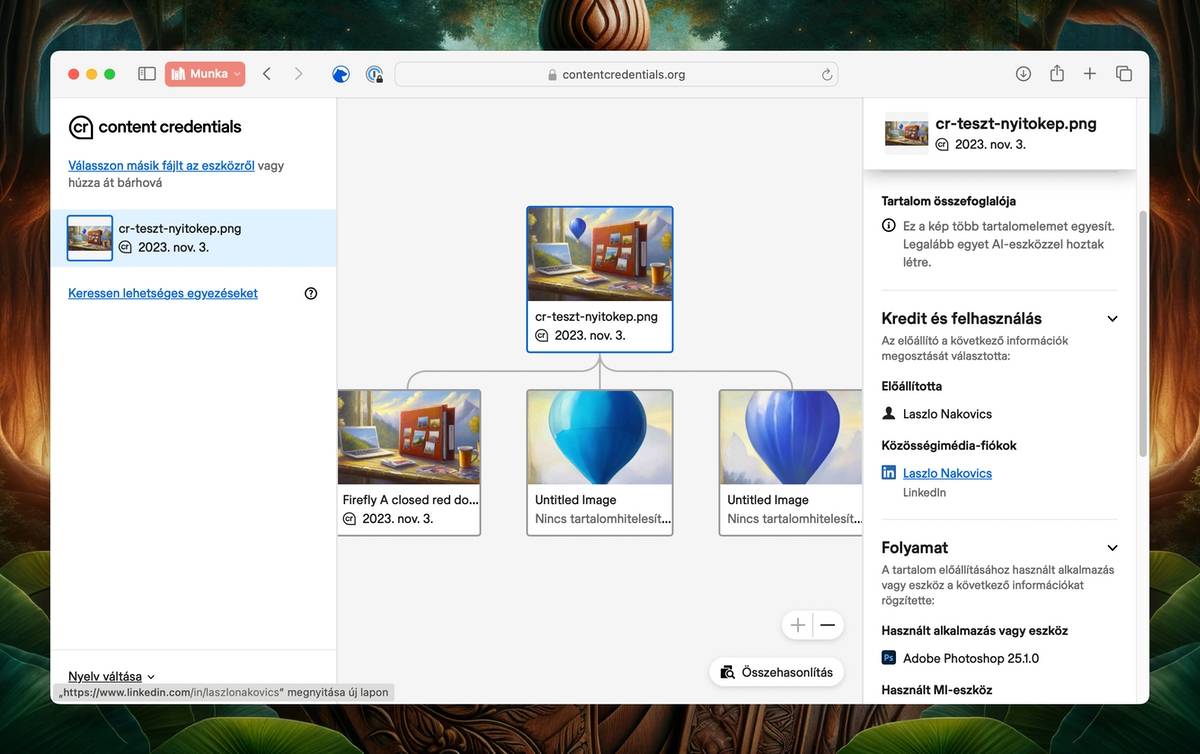
Task: Open the 'Nyelv váltása' language dropdown
Action: tap(112, 676)
